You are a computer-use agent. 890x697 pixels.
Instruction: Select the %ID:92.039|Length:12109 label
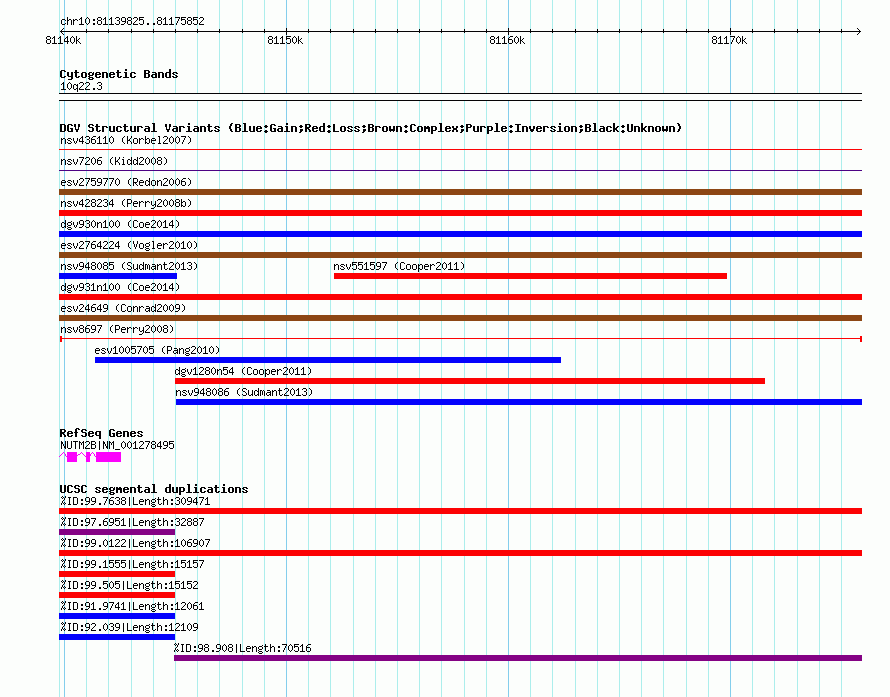pos(129,628)
